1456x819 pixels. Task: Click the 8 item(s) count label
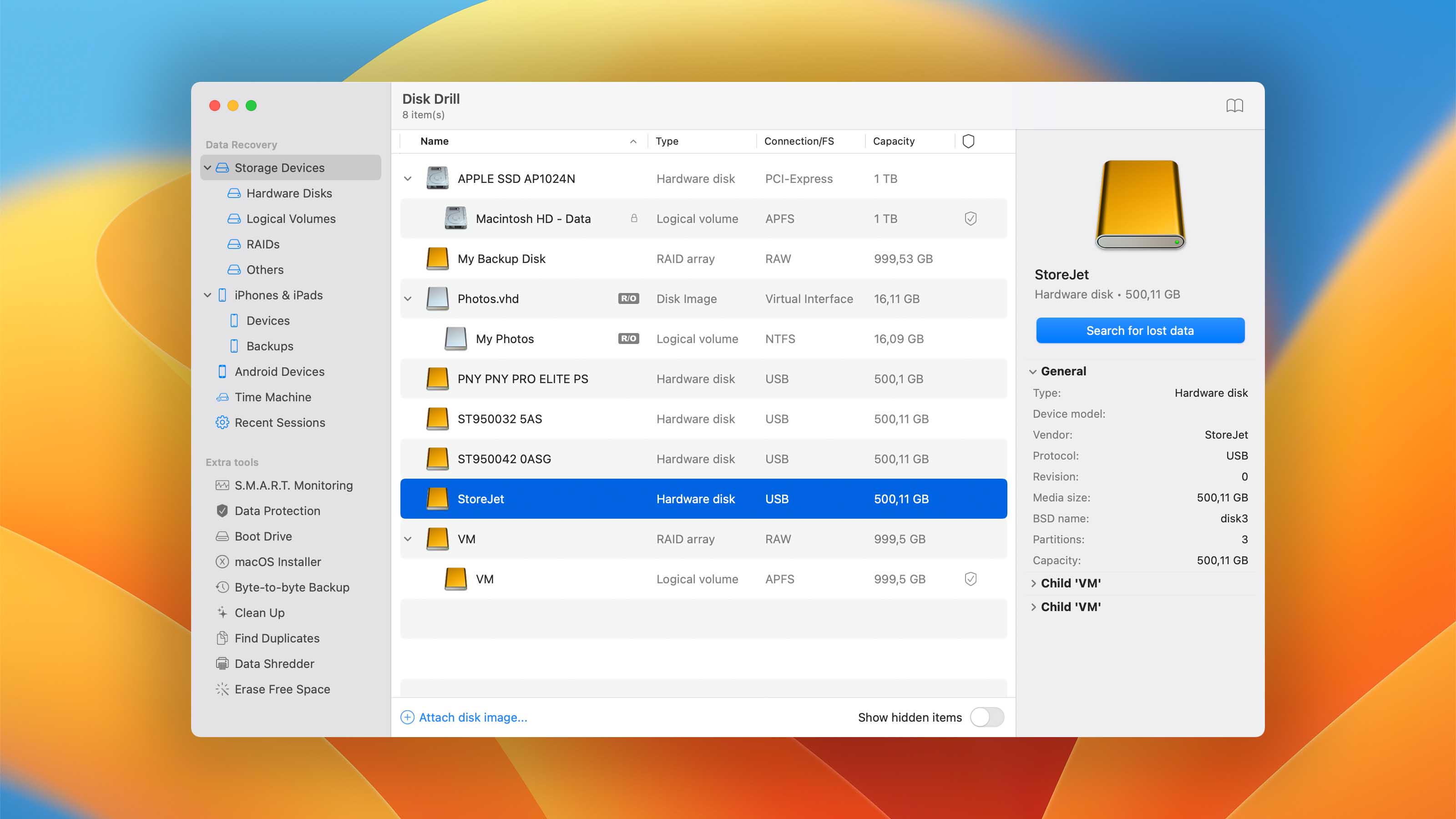click(x=423, y=115)
